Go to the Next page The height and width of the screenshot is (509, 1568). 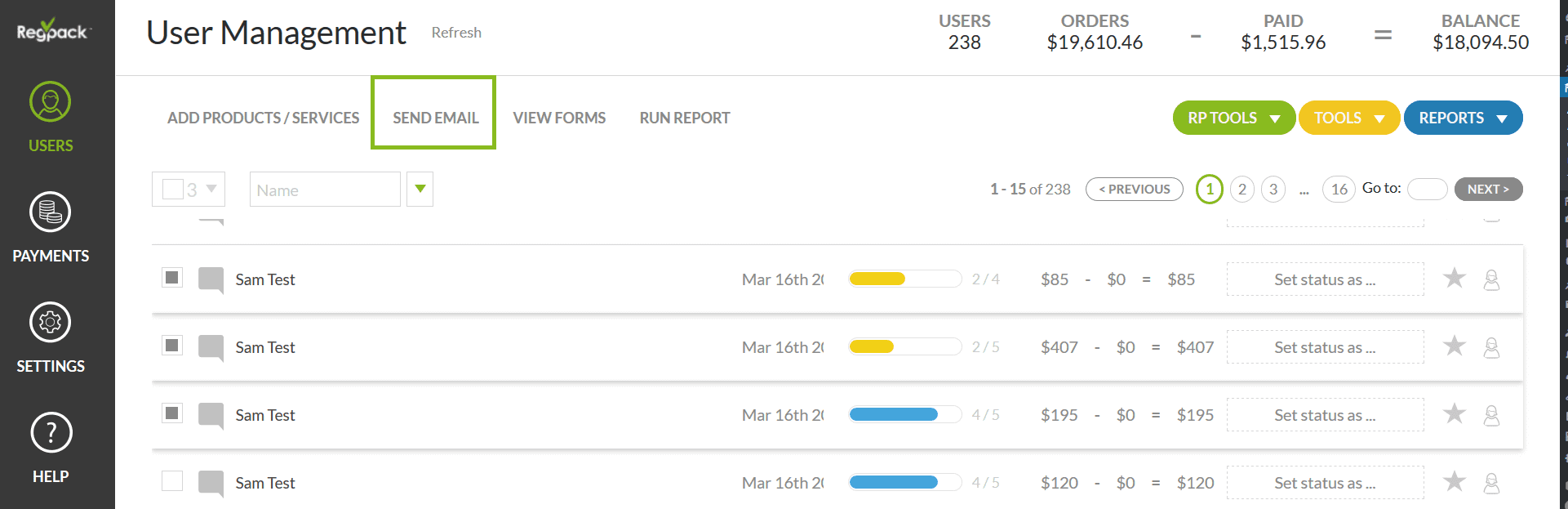[x=1487, y=189]
